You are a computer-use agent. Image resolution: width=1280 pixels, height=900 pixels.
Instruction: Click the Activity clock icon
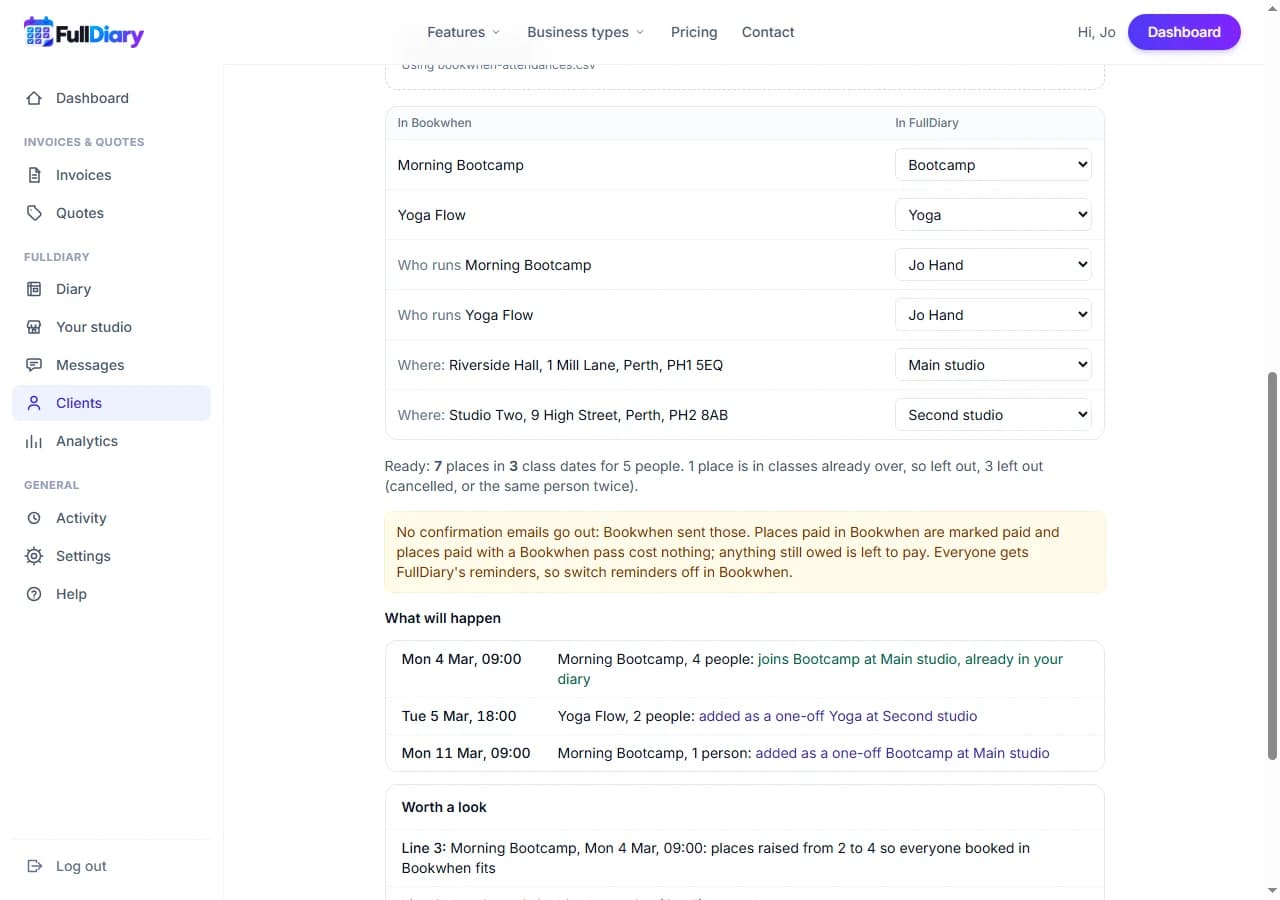(x=34, y=518)
